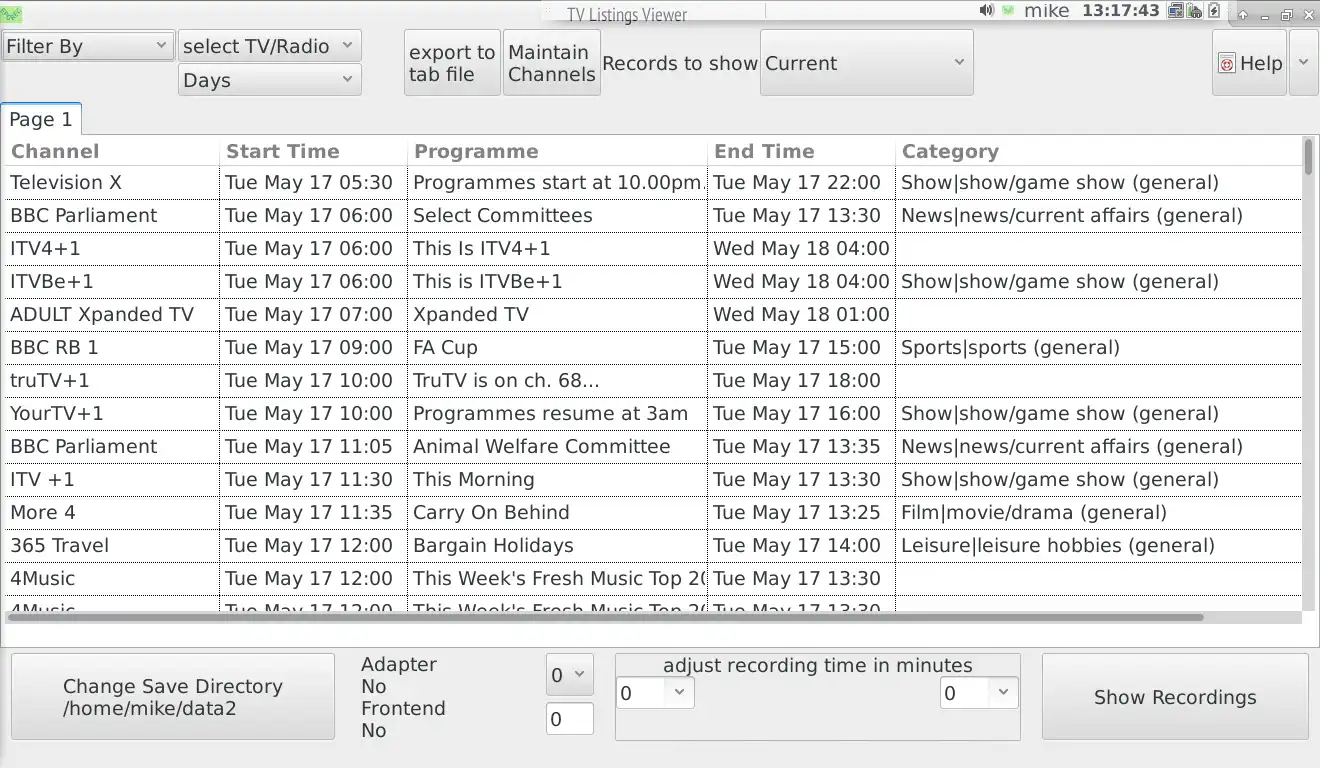Select the YourTV+1 channel cell

(x=112, y=414)
